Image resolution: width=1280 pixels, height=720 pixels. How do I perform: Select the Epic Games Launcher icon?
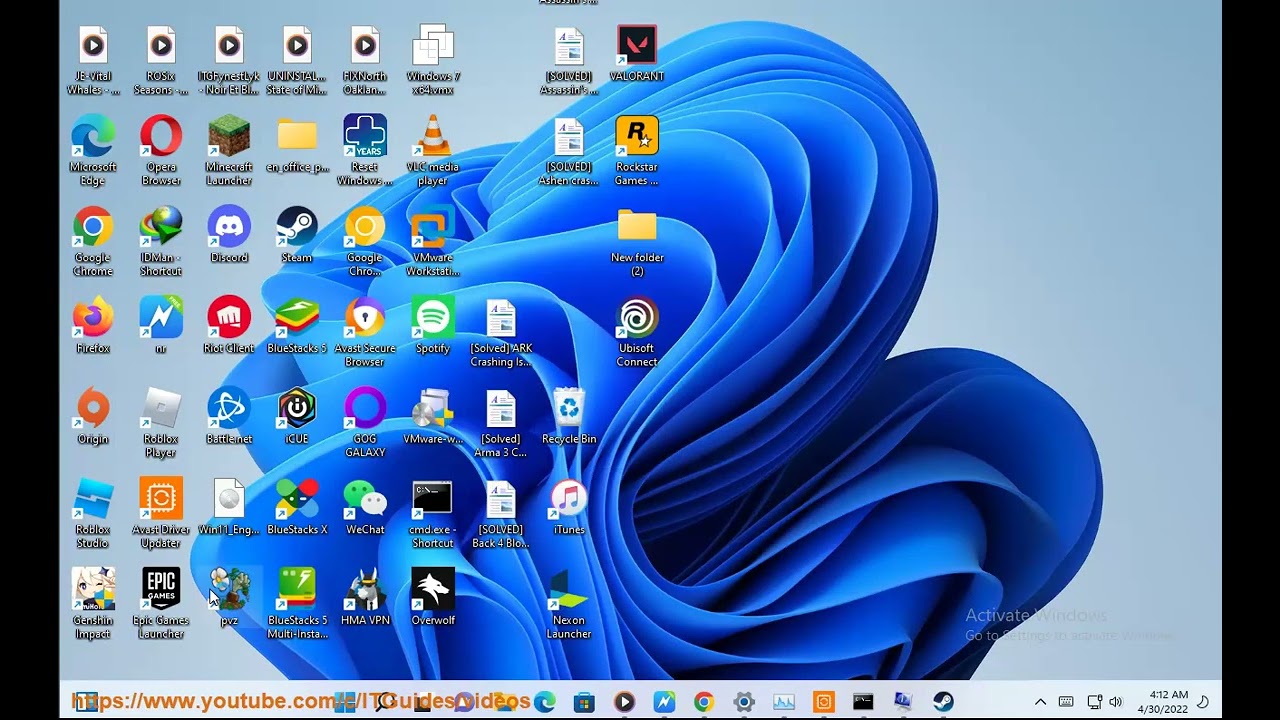coord(161,604)
